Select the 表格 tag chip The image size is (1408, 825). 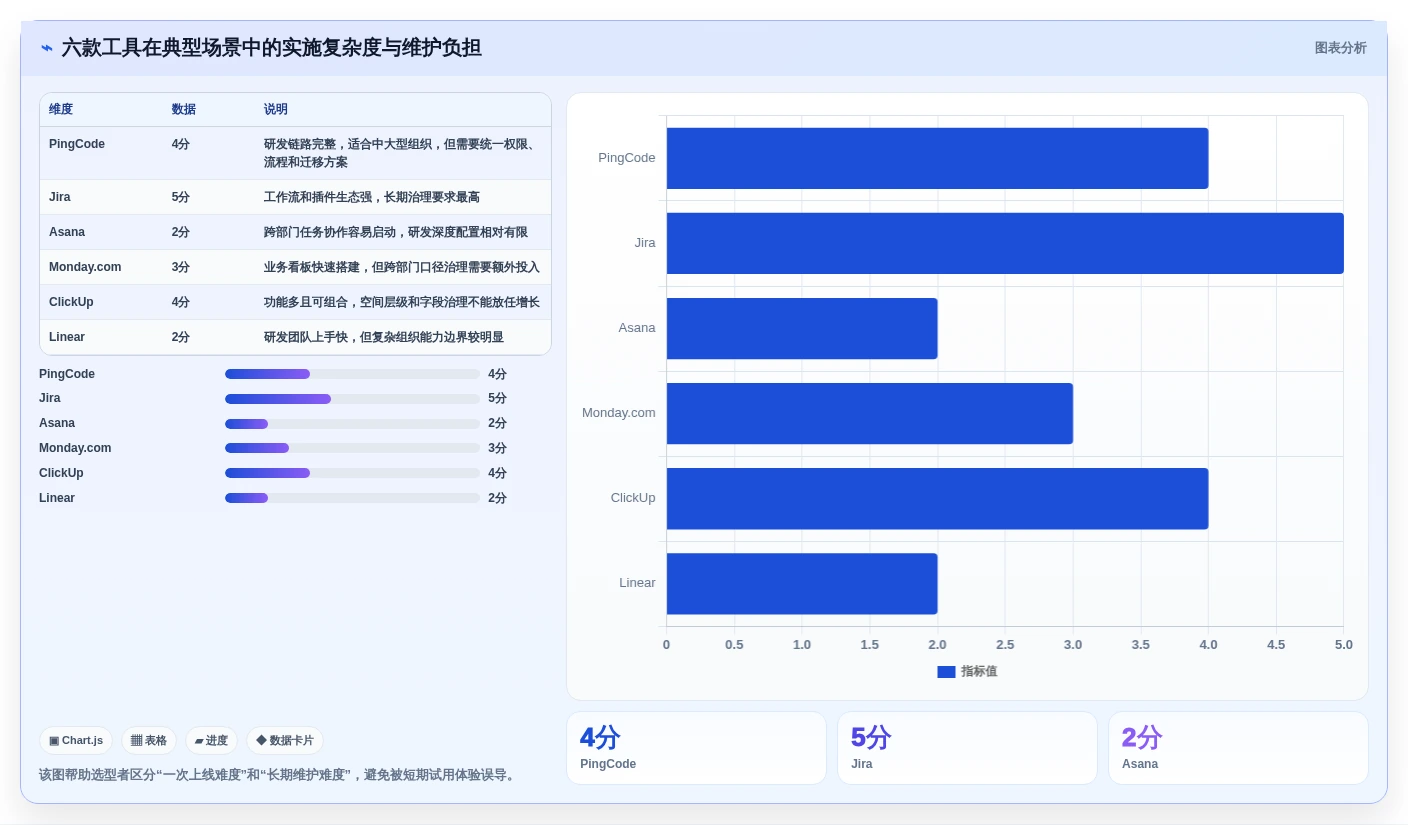pos(149,741)
